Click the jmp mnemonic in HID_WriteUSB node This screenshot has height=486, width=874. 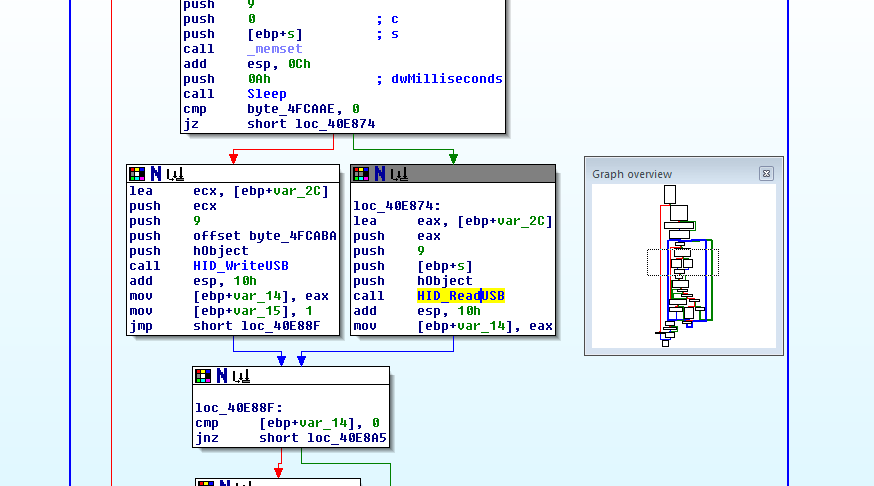point(141,326)
